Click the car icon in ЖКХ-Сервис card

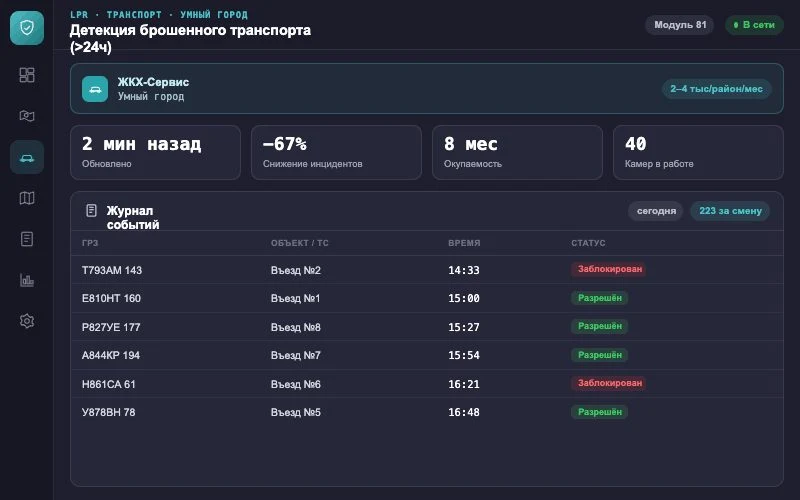(x=95, y=89)
